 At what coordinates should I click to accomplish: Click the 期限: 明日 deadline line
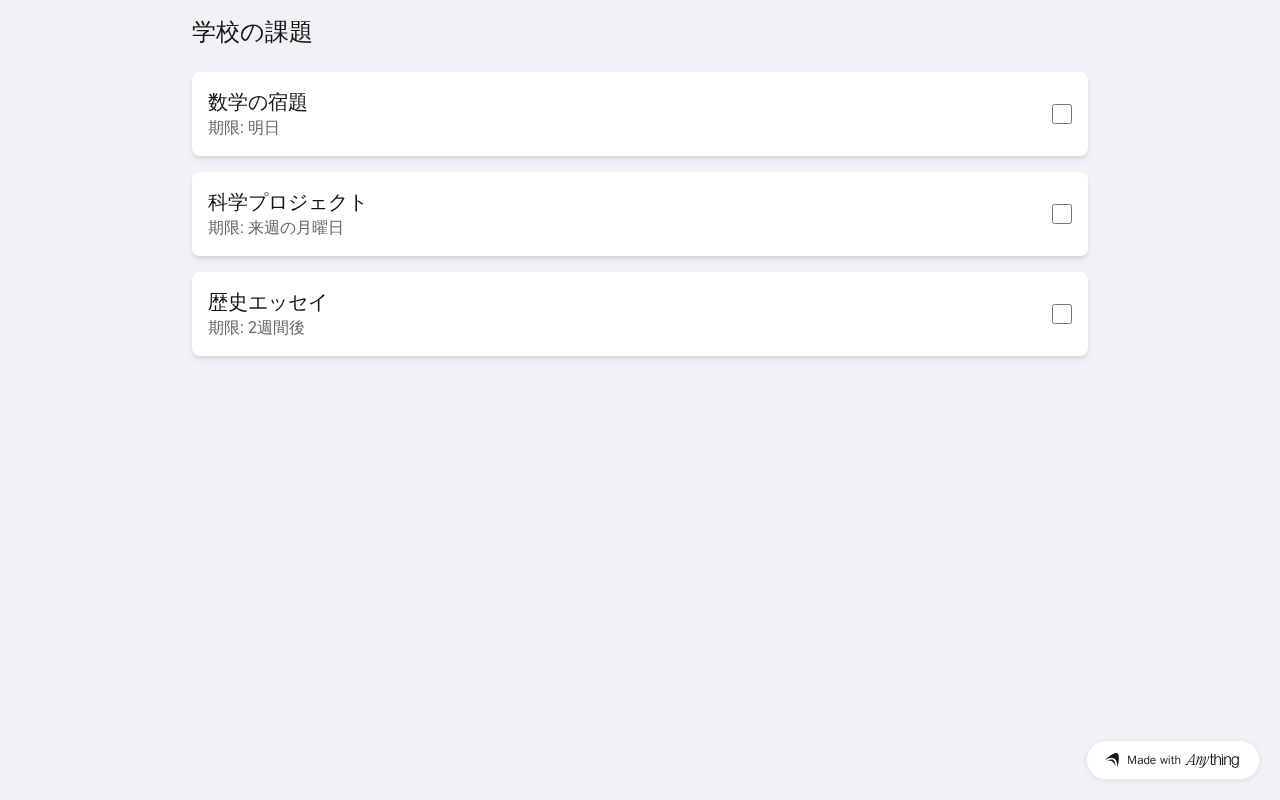(x=244, y=128)
